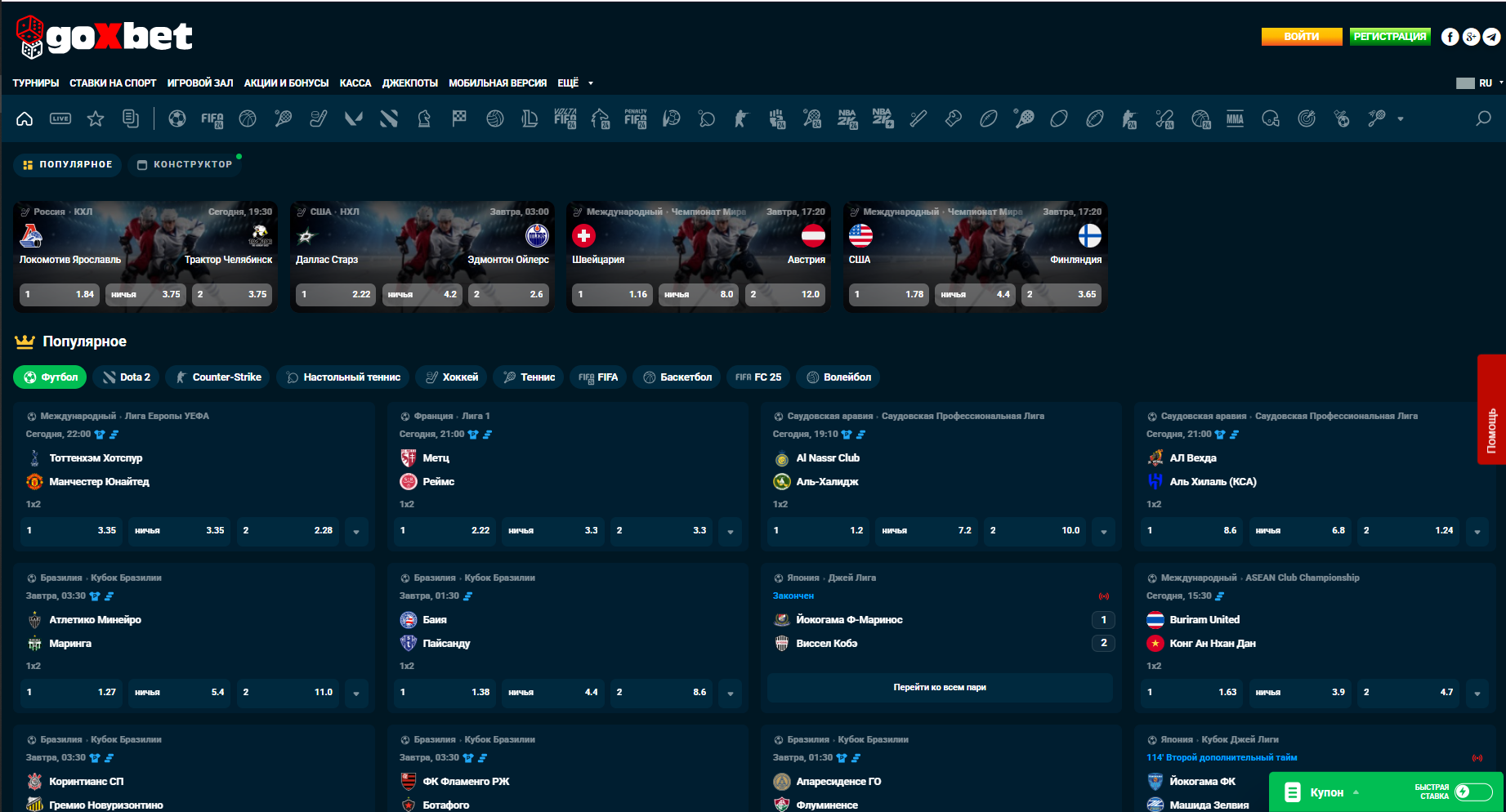Bet on Манчестер Юнайтед win at 2.28
Image resolution: width=1506 pixels, height=812 pixels.
[x=287, y=531]
